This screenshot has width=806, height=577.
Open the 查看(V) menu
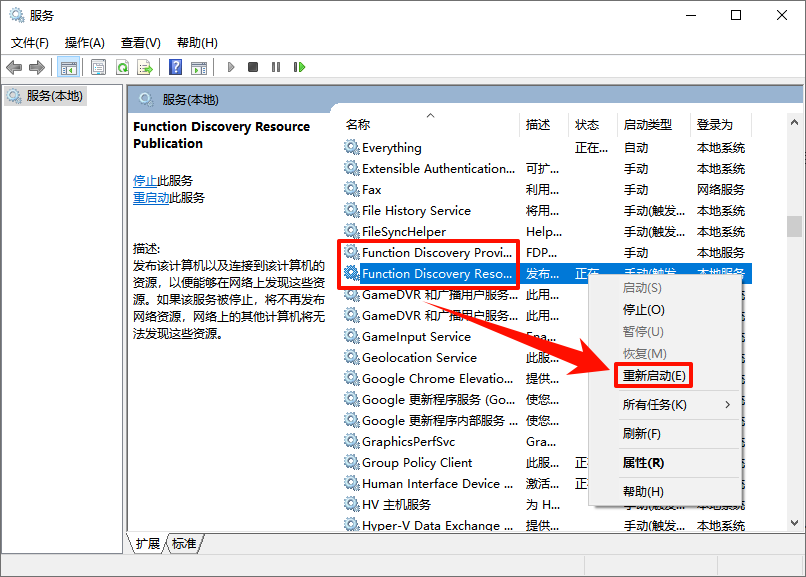point(140,43)
